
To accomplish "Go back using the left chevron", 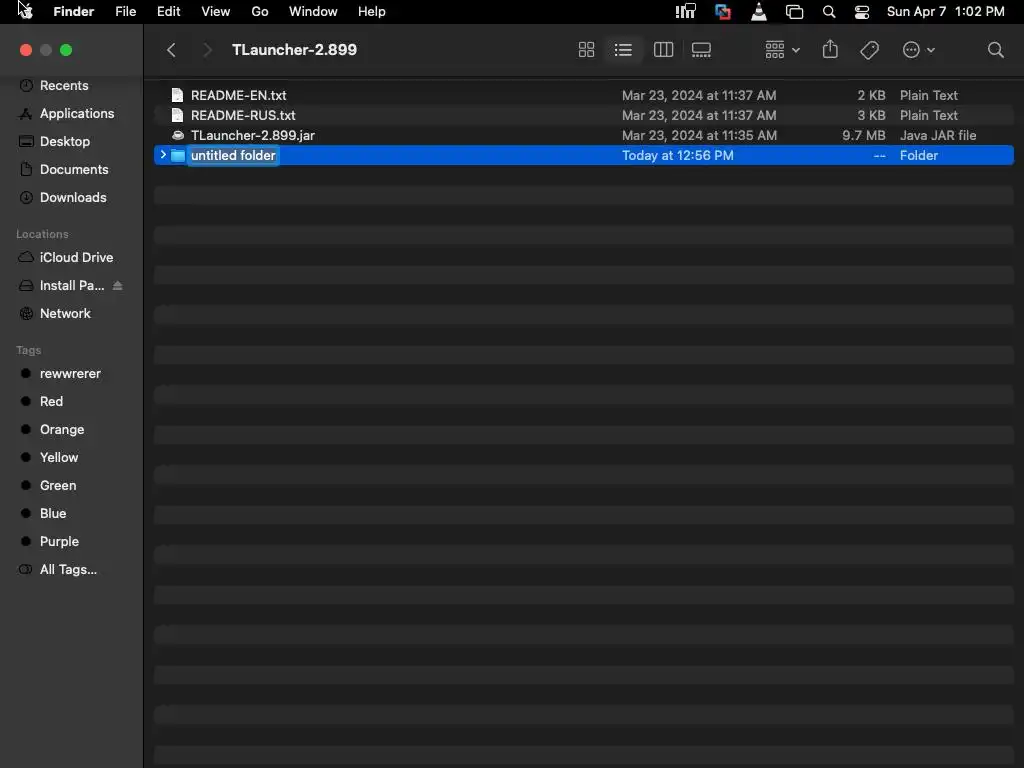I will point(171,50).
